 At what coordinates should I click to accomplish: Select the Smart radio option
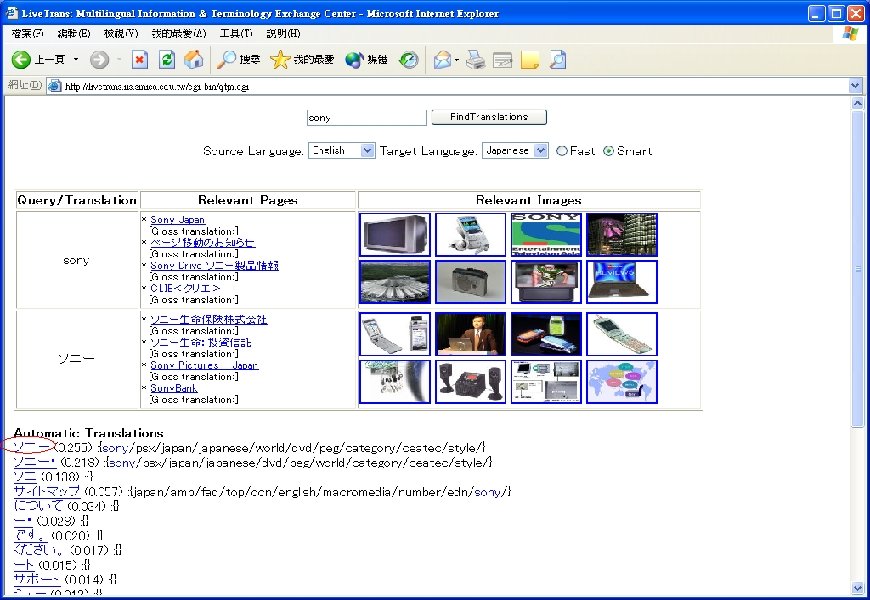coord(609,150)
